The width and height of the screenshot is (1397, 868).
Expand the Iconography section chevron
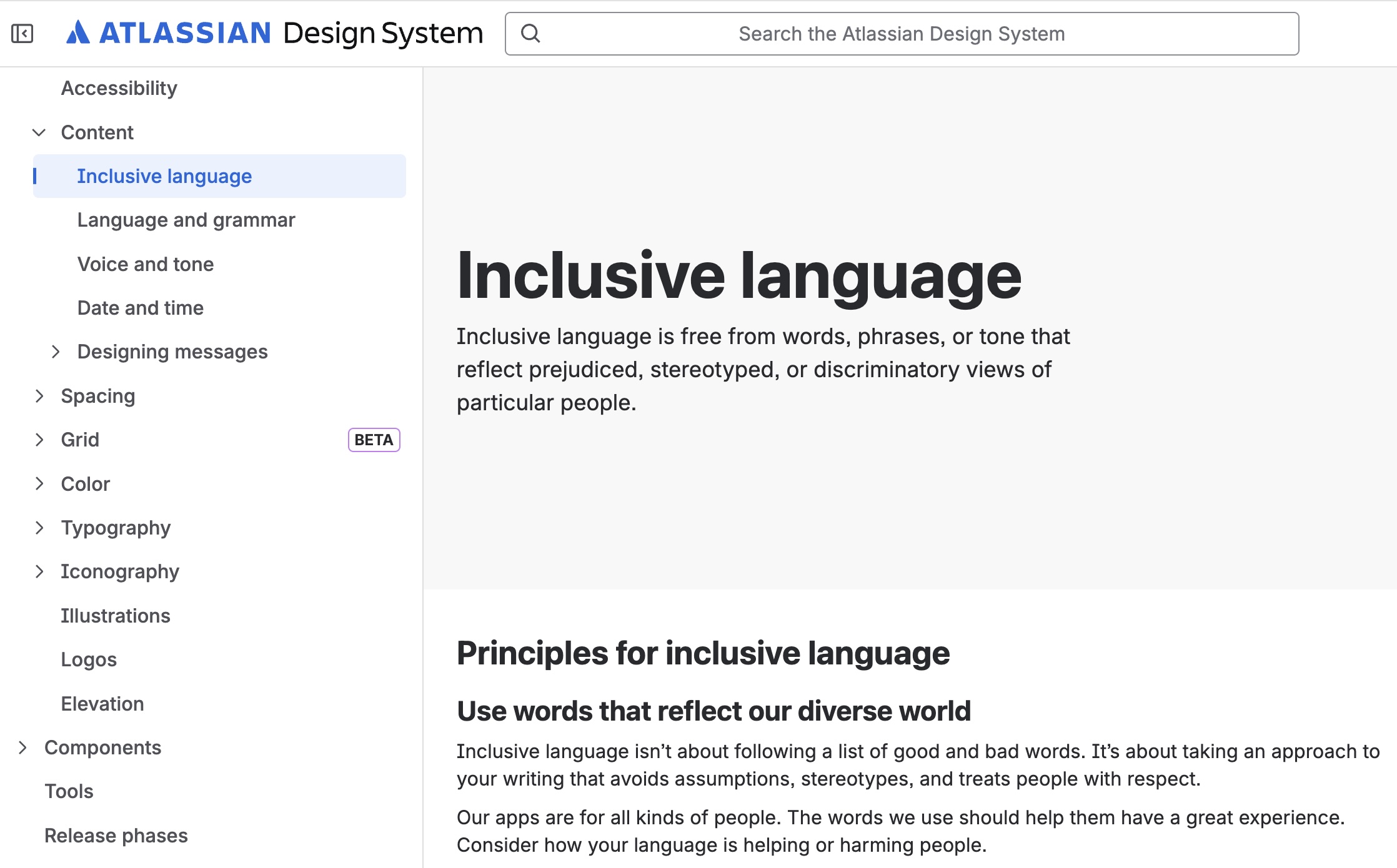pos(39,571)
